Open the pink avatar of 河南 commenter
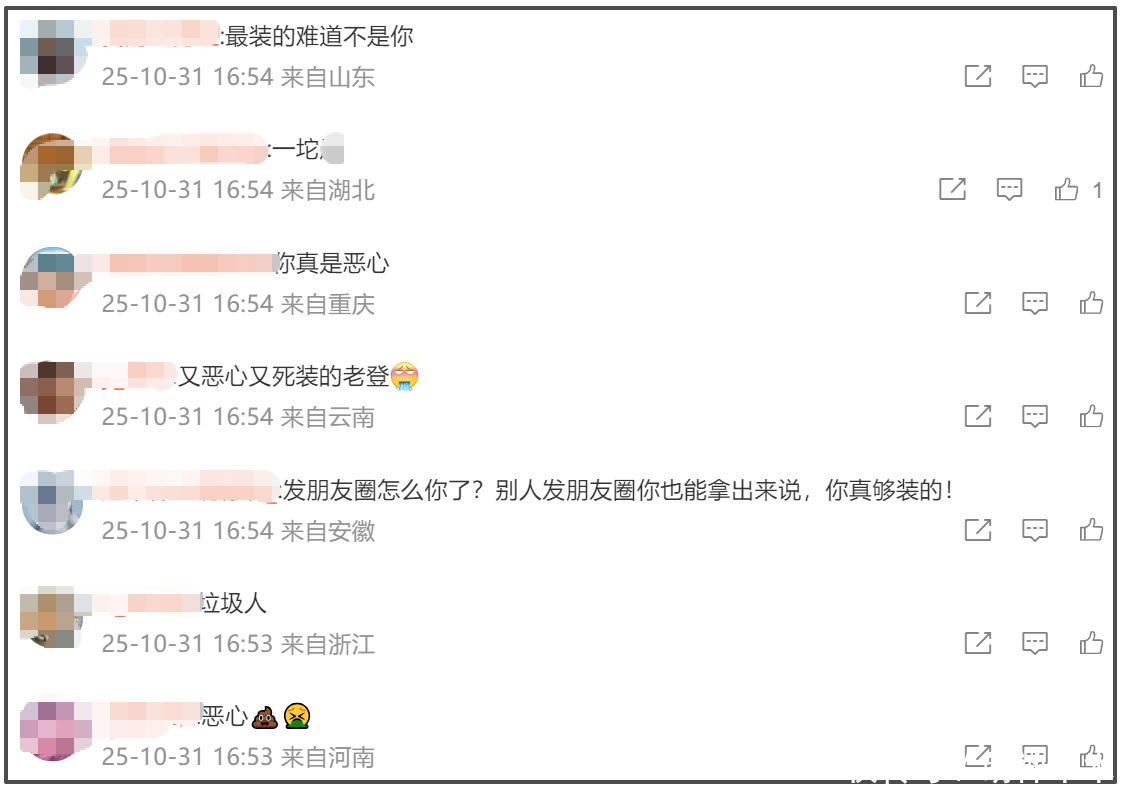This screenshot has height=790, width=1122. [54, 730]
